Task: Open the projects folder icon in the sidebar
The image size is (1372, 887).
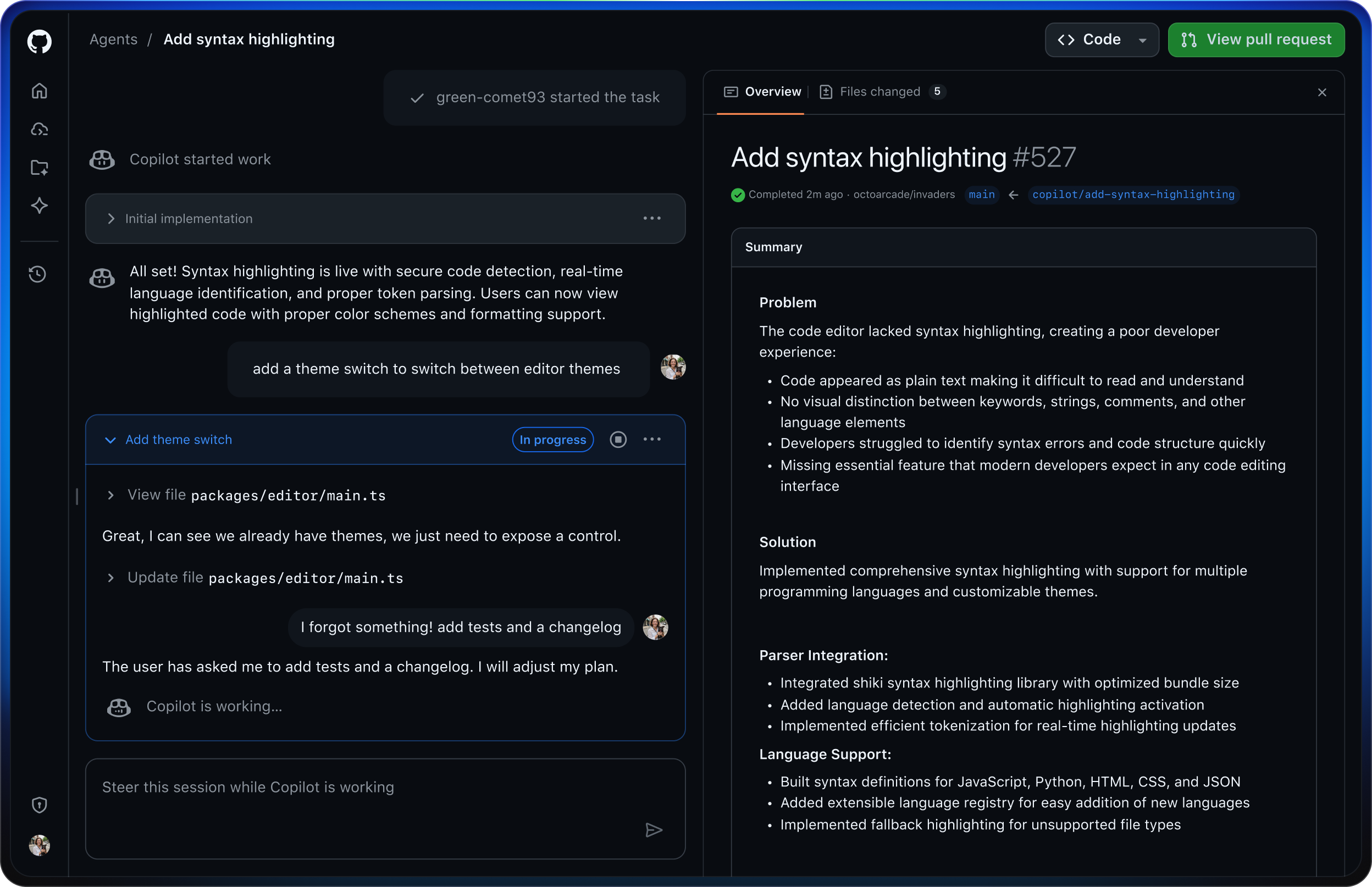Action: (x=39, y=168)
